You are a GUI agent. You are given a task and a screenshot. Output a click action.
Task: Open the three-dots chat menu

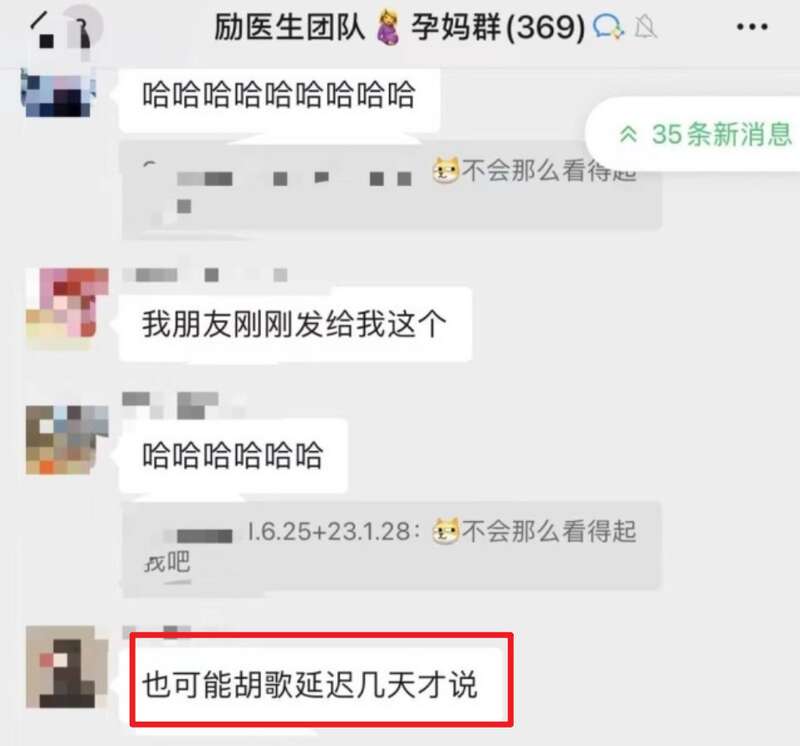tap(752, 27)
